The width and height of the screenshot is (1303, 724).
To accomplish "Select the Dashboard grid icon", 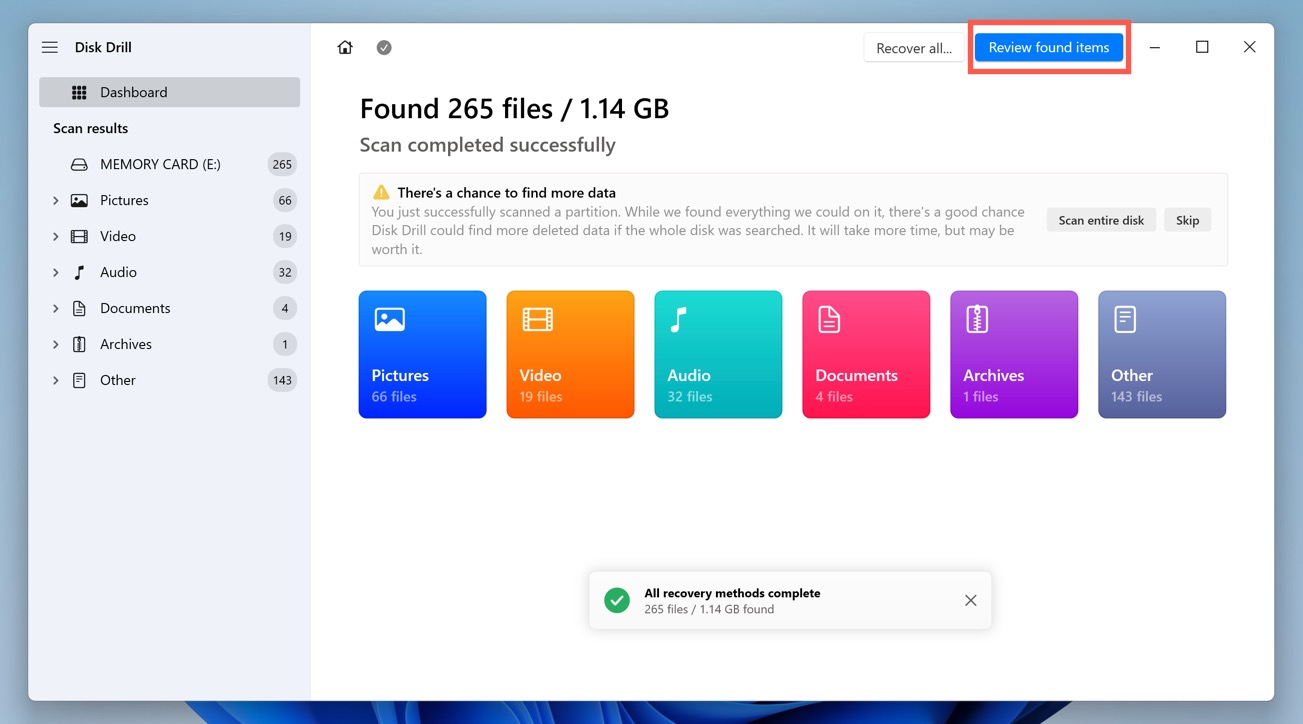I will coord(79,92).
